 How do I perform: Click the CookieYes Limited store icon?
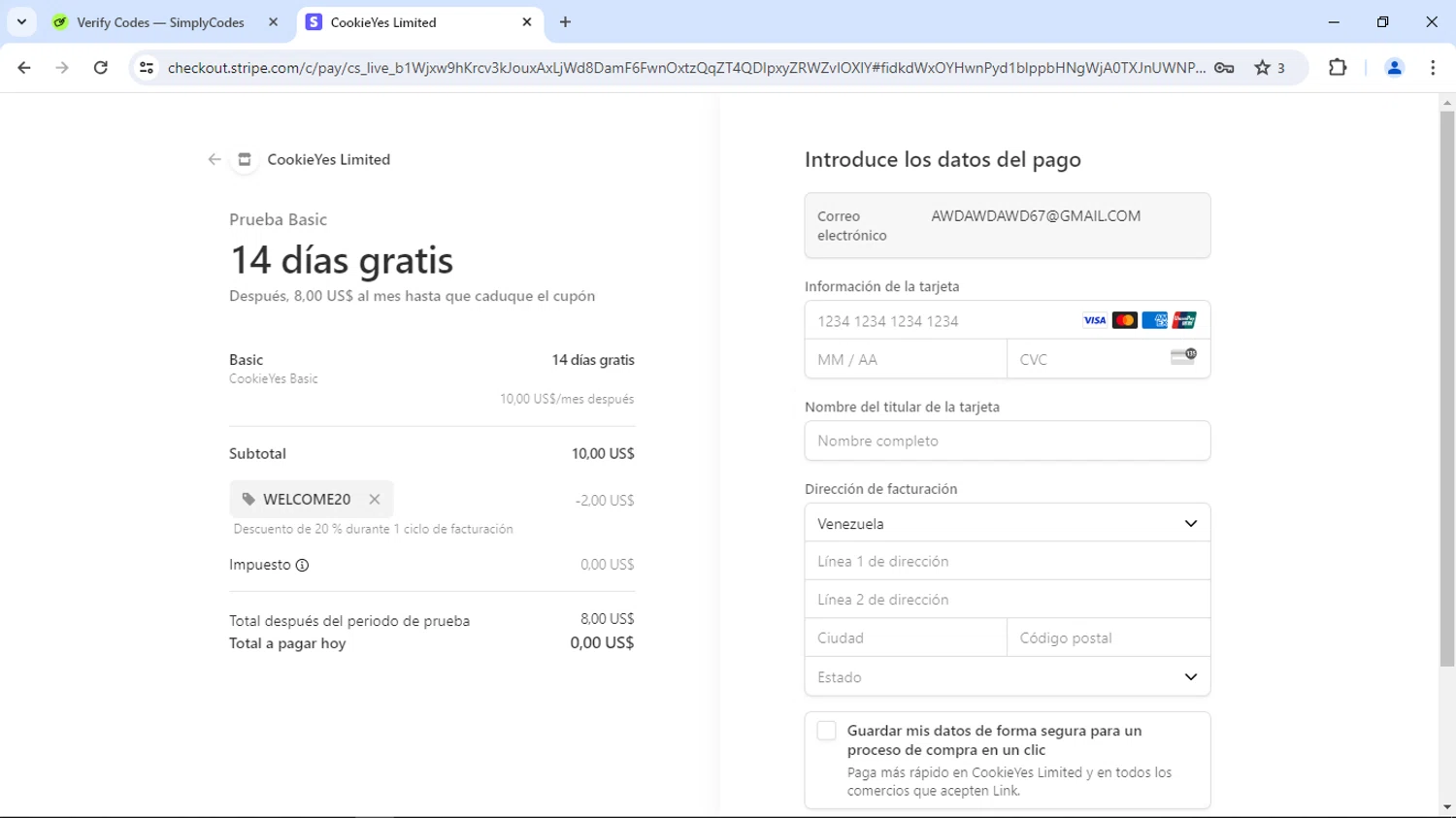point(245,159)
